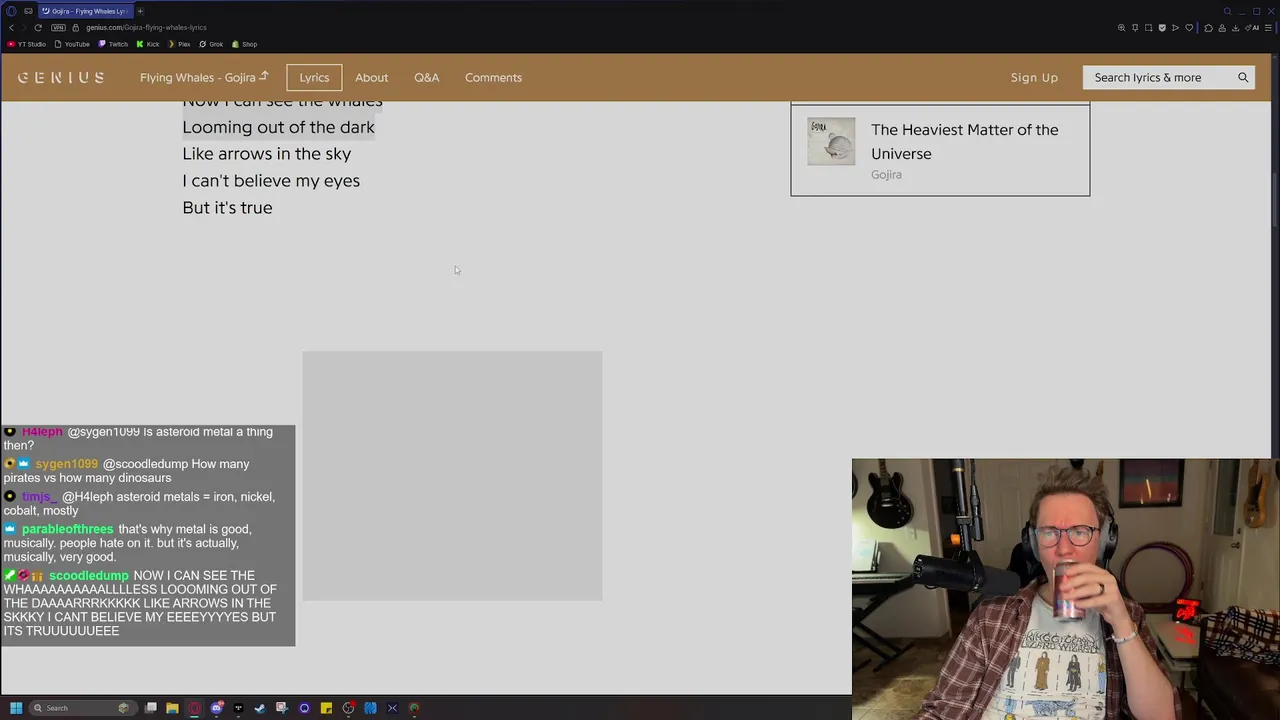Select the lyric 'I can't believe my eyes'
This screenshot has width=1280, height=720.
(271, 181)
